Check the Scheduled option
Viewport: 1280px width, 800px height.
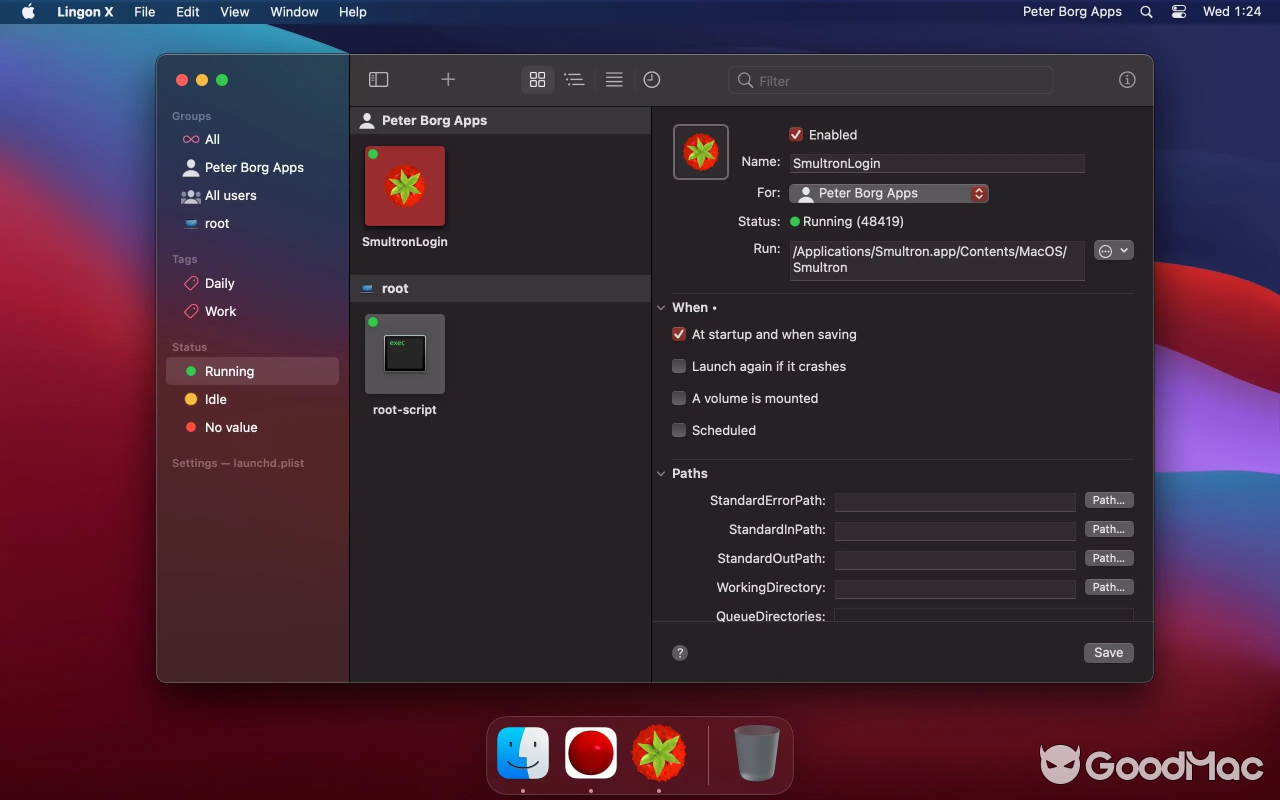point(679,430)
